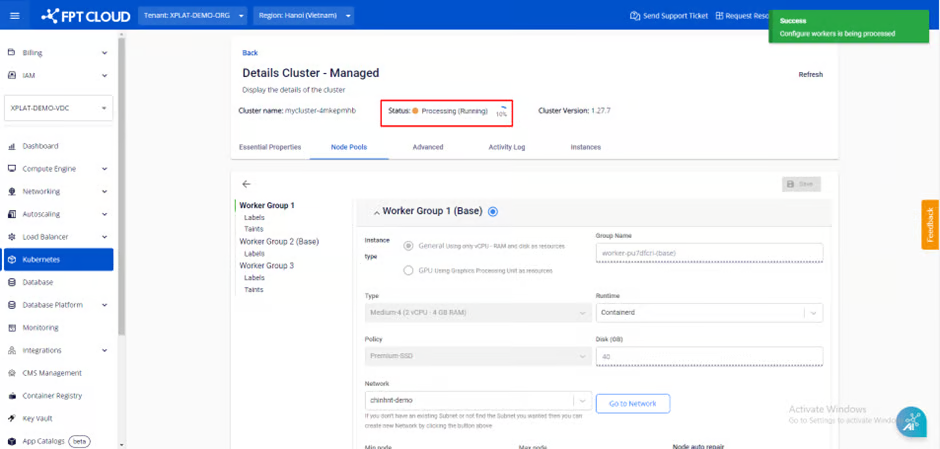The image size is (940, 449).
Task: Toggle the Worker Group 1 (Base) radio
Action: coord(493,211)
